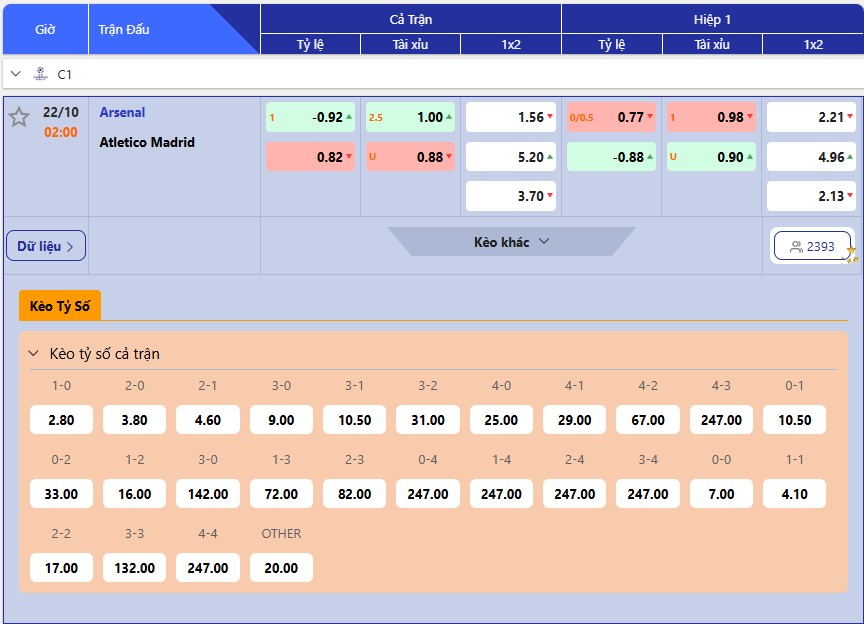The height and width of the screenshot is (624, 864).
Task: Pick the OTHER score odds 20.00
Action: pos(281,568)
